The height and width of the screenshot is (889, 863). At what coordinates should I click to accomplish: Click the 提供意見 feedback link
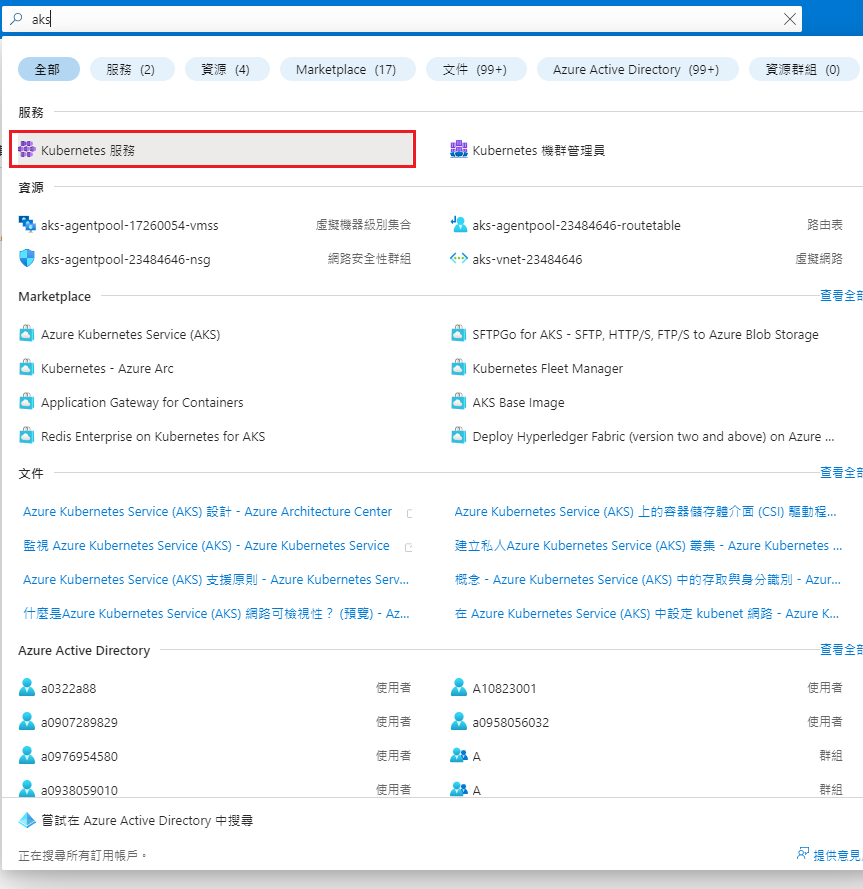tap(838, 855)
